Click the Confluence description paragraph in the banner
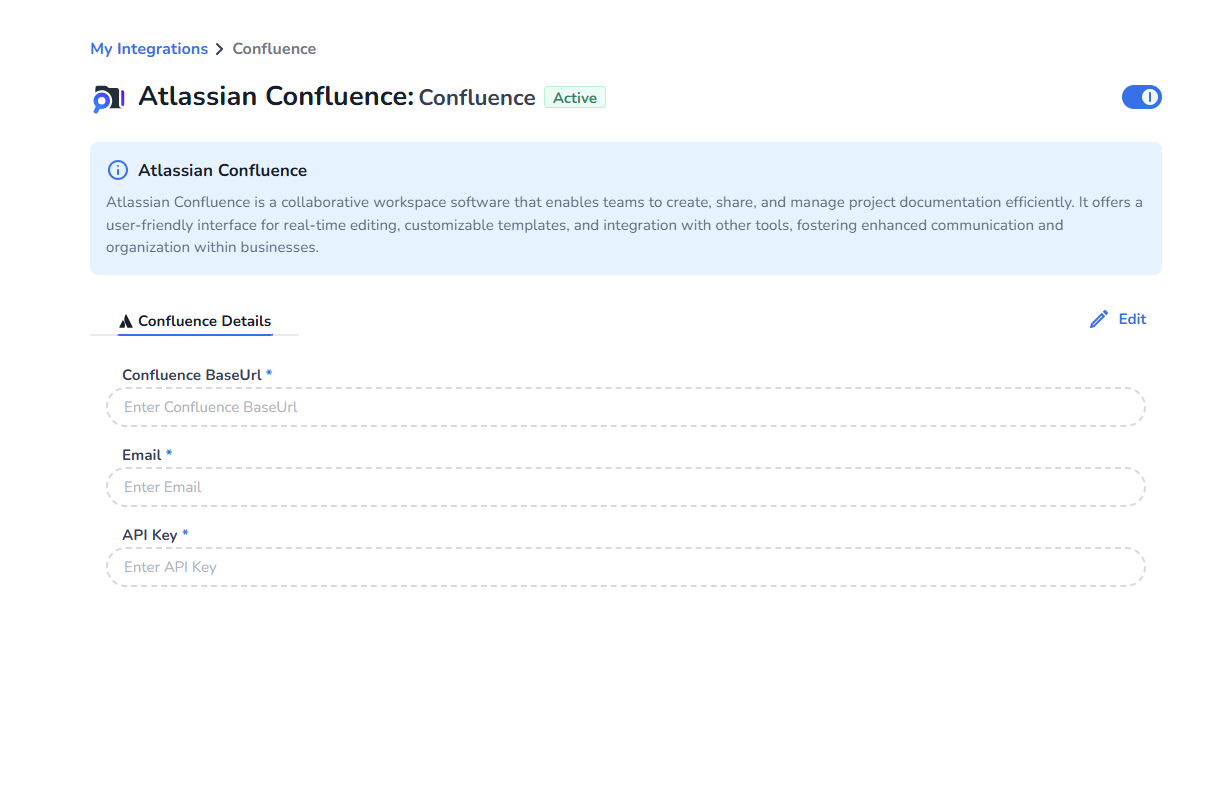 [624, 225]
